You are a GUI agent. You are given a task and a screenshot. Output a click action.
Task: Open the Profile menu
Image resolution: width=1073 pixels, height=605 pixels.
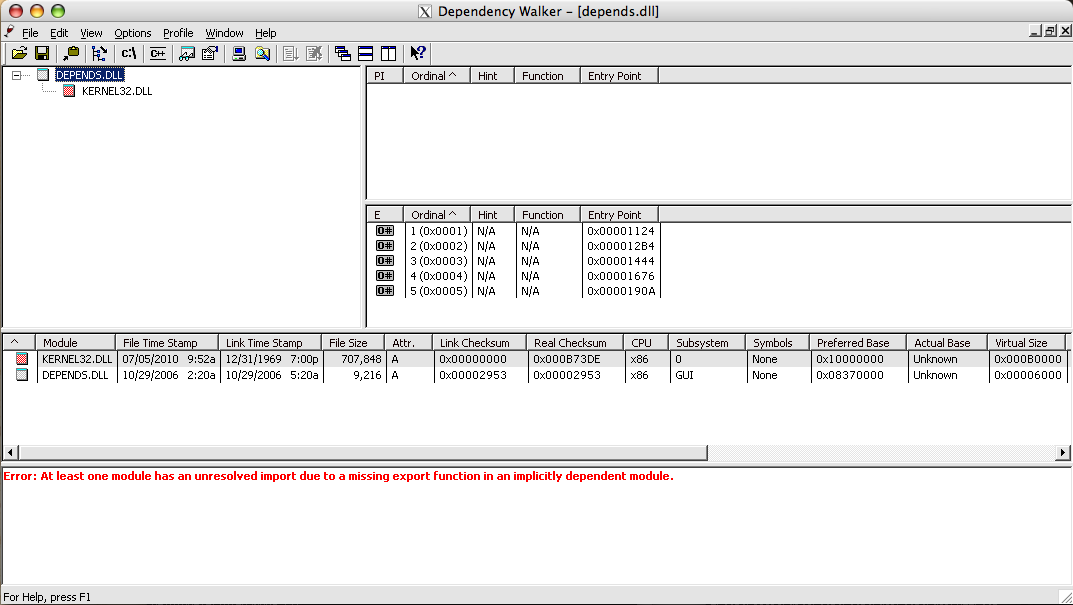(x=178, y=33)
